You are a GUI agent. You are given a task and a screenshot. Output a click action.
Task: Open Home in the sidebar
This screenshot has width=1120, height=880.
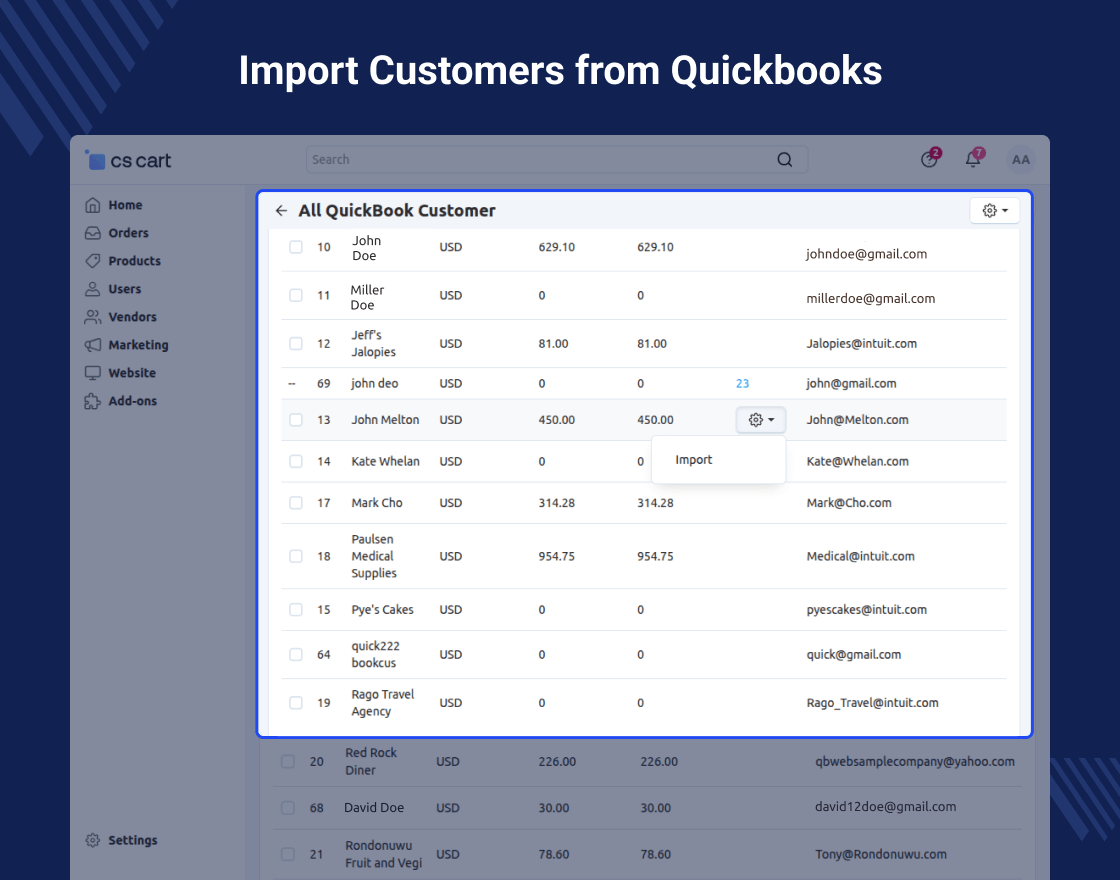tap(125, 205)
